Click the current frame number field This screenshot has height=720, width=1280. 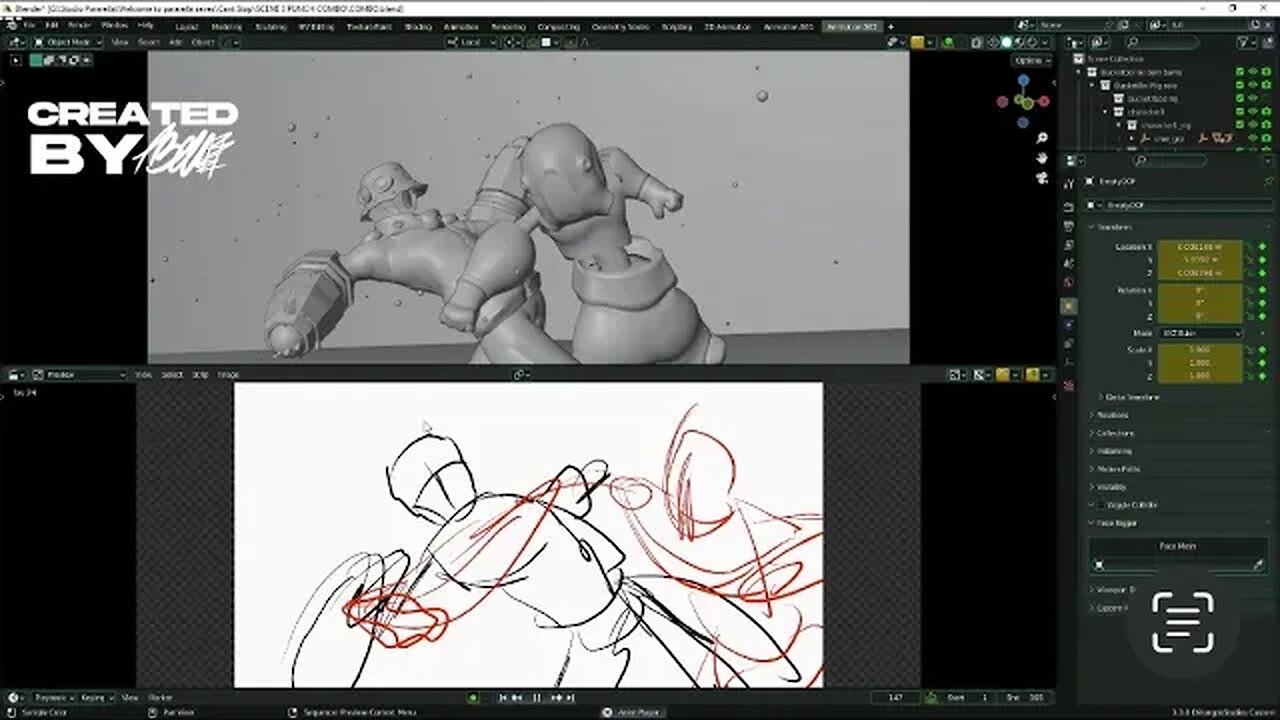(894, 697)
